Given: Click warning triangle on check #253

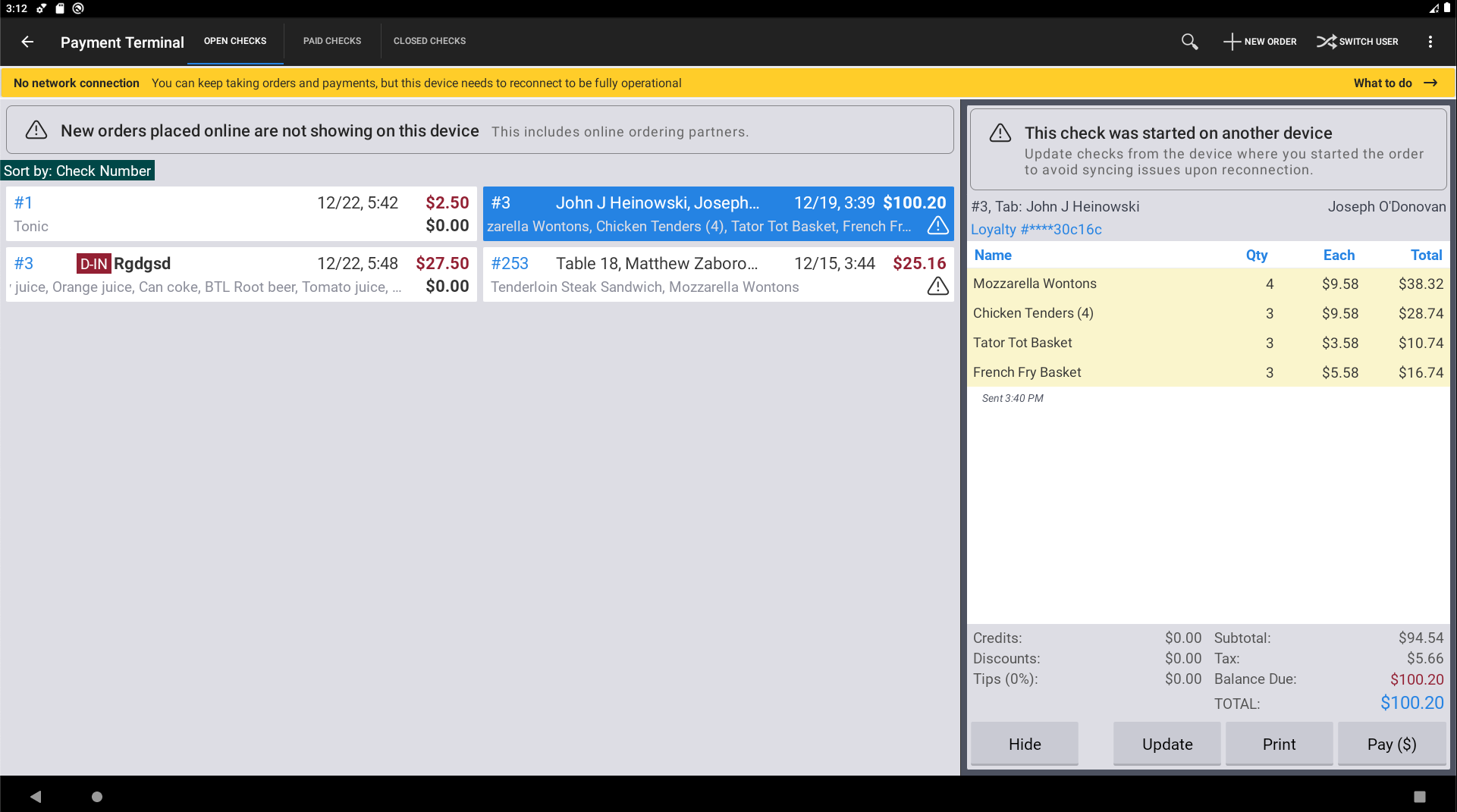Looking at the screenshot, I should pos(937,287).
